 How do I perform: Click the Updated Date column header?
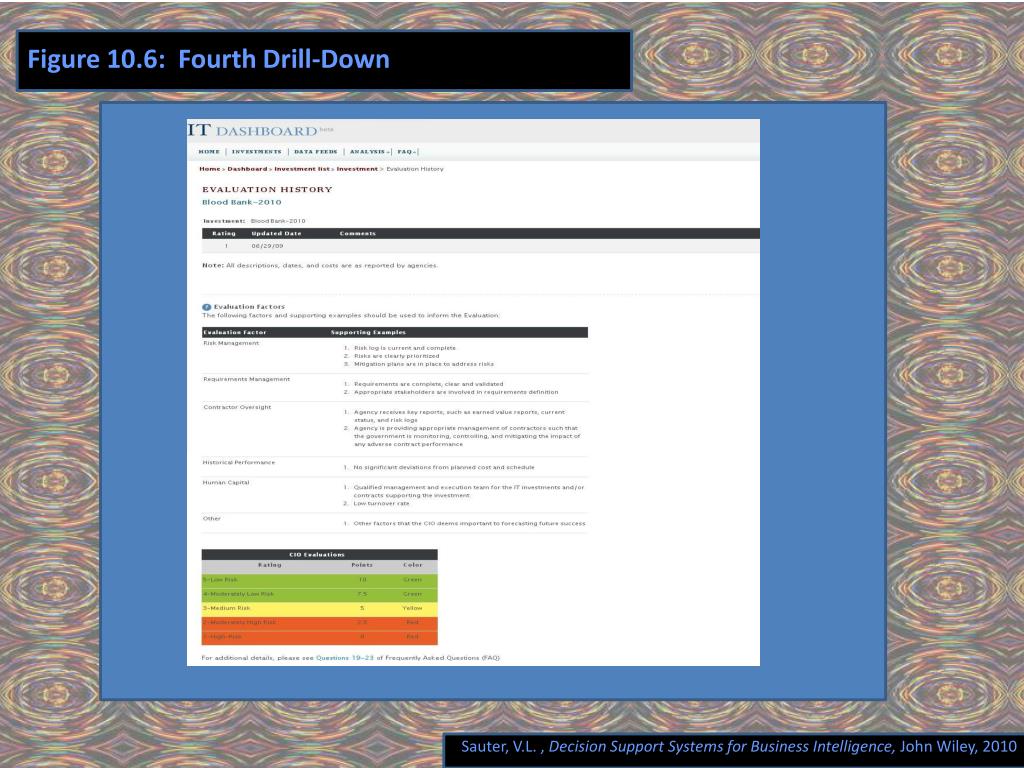point(276,234)
